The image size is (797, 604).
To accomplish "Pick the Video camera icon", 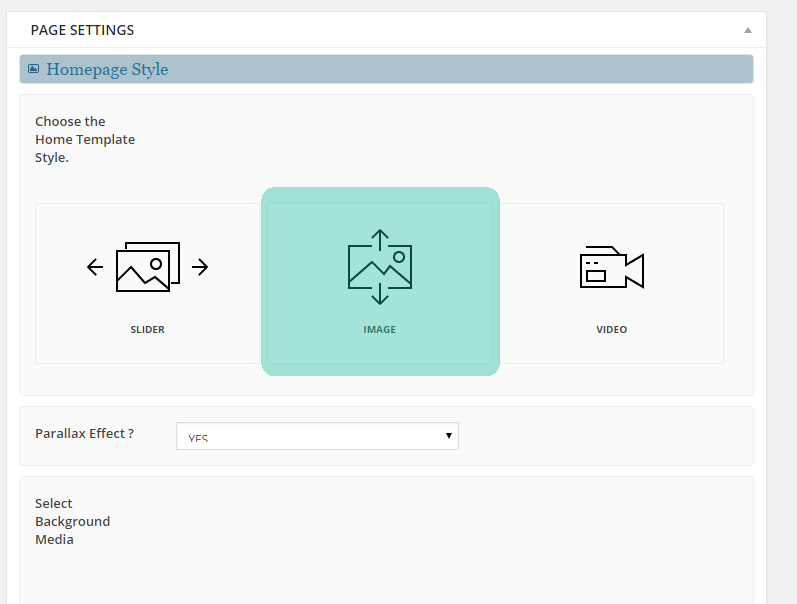I will click(x=611, y=268).
